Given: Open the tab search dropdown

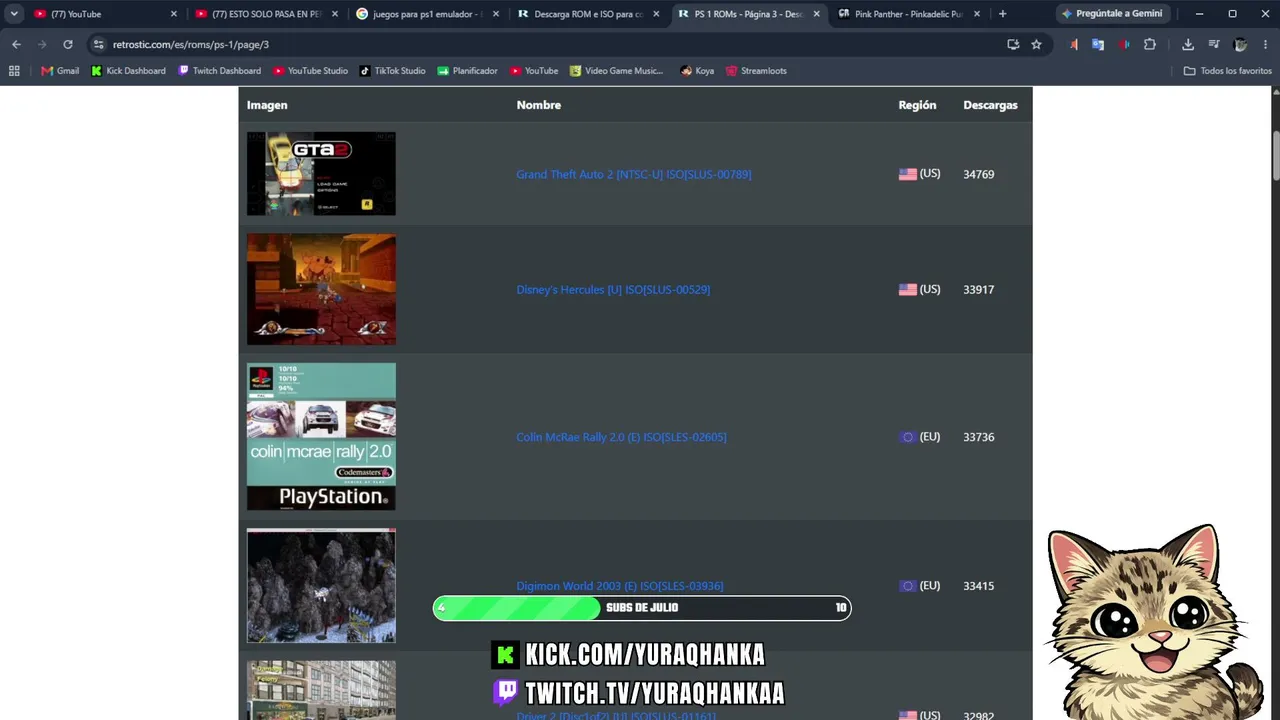Looking at the screenshot, I should [14, 14].
